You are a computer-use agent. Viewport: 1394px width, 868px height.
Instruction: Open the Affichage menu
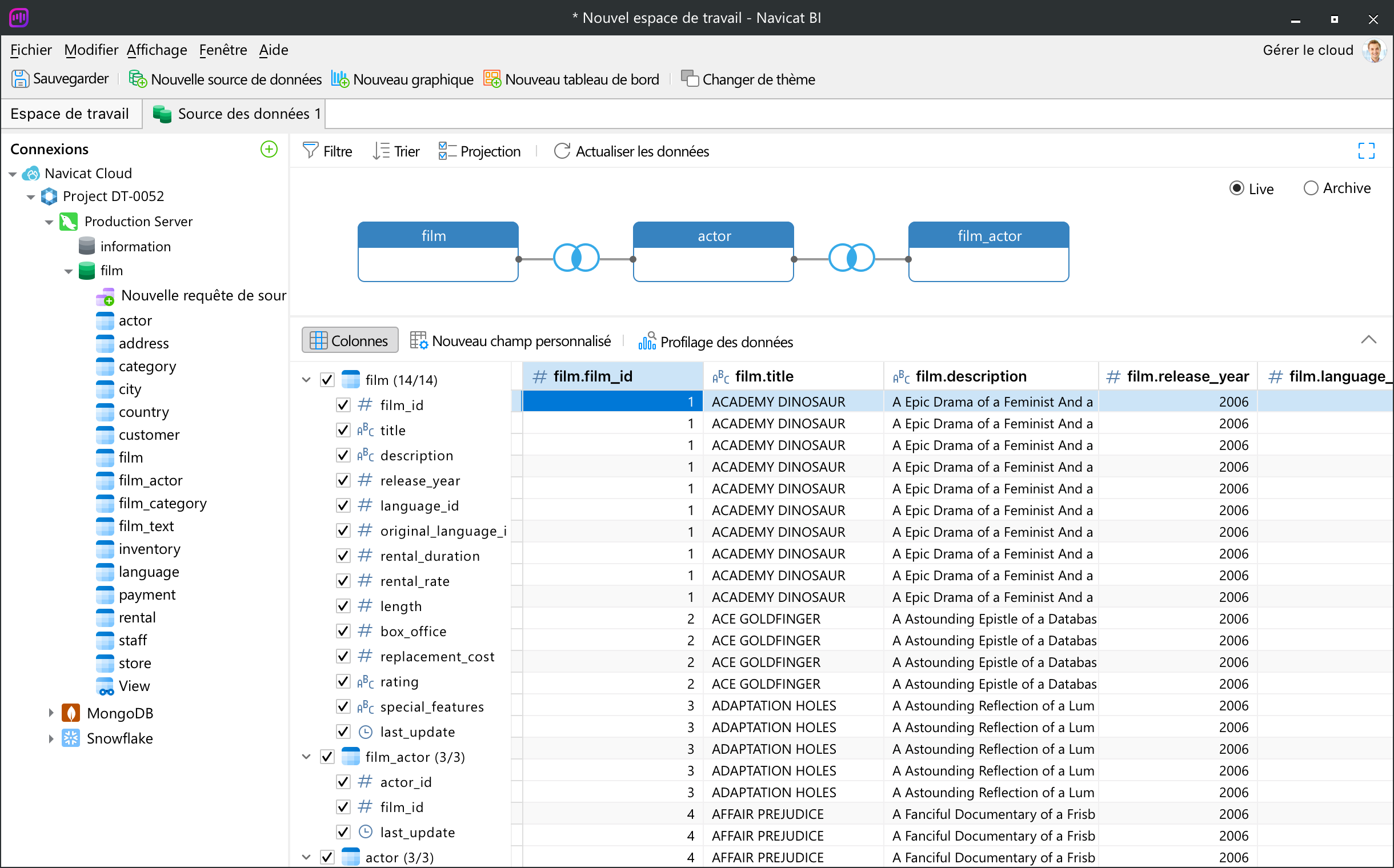coord(157,50)
